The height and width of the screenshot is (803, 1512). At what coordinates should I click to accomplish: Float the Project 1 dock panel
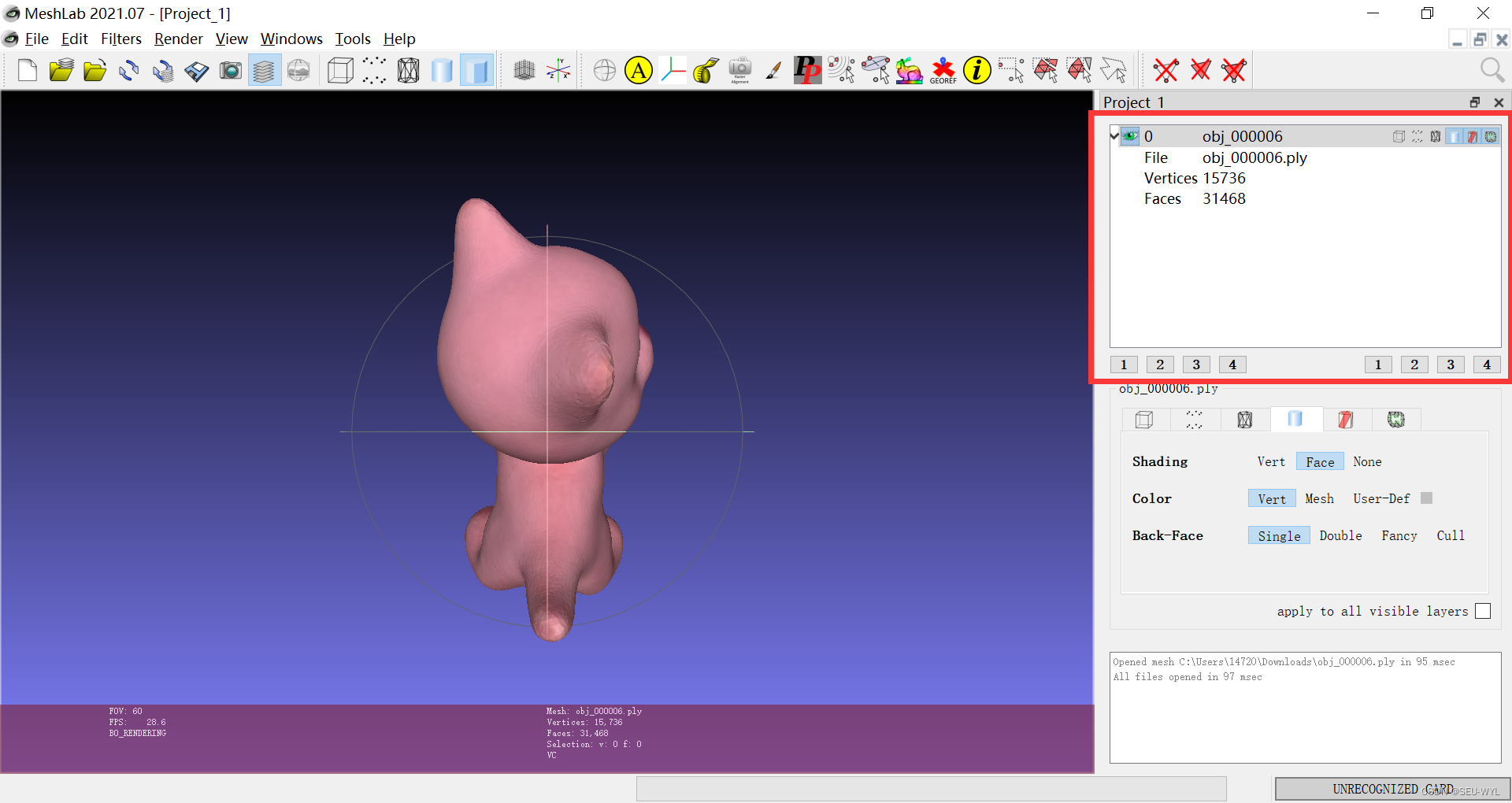click(x=1475, y=102)
